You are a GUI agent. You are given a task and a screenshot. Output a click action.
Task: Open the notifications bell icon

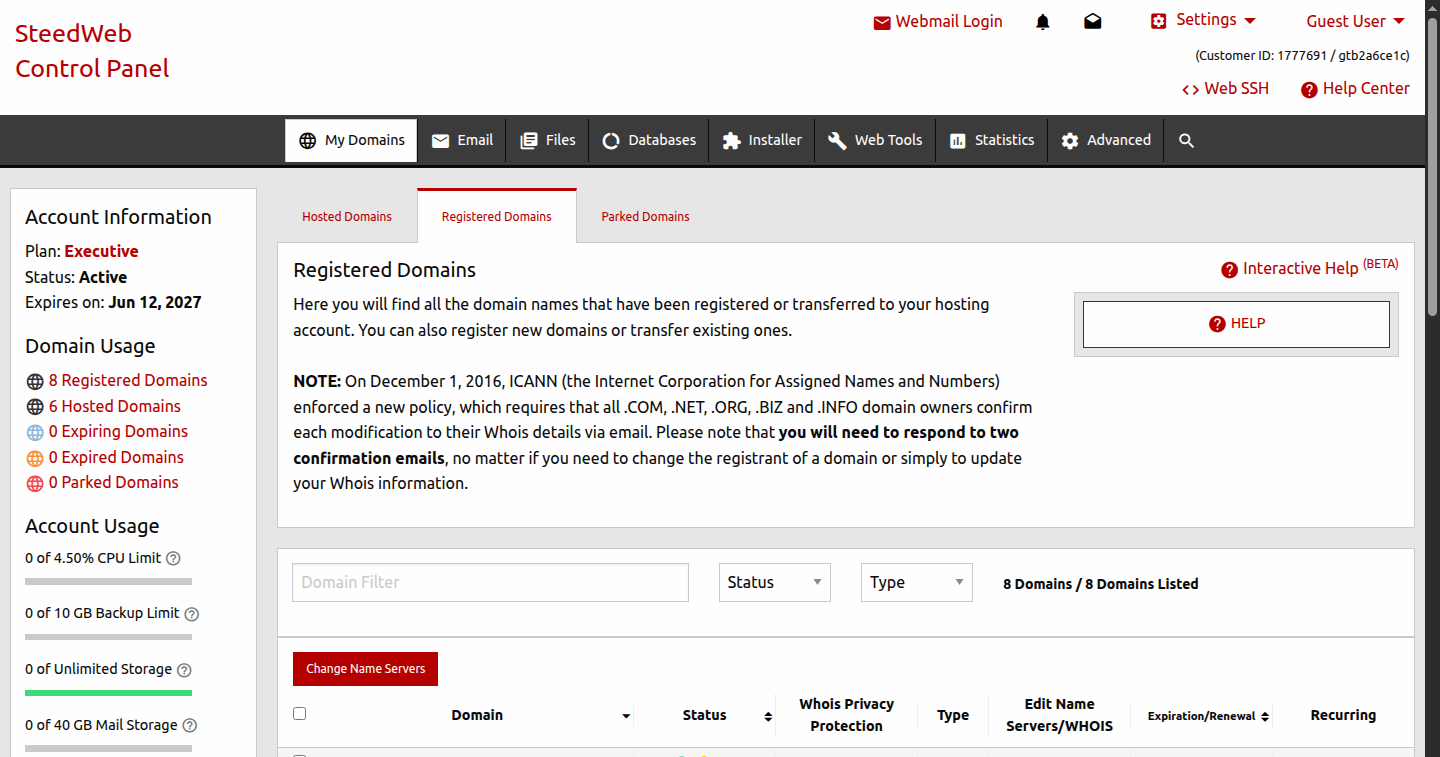pos(1043,22)
